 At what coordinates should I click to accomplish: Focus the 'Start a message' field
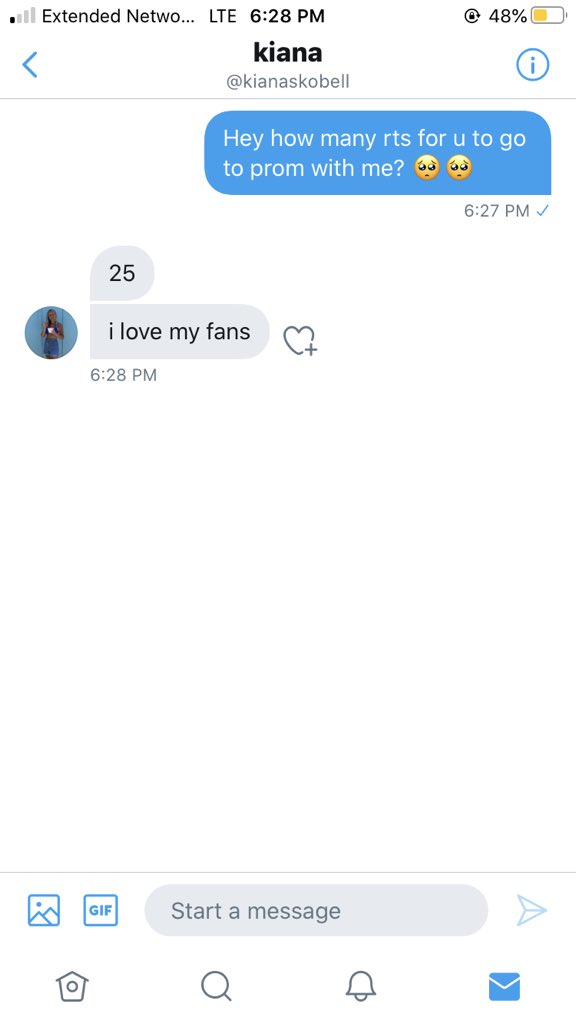click(316, 910)
